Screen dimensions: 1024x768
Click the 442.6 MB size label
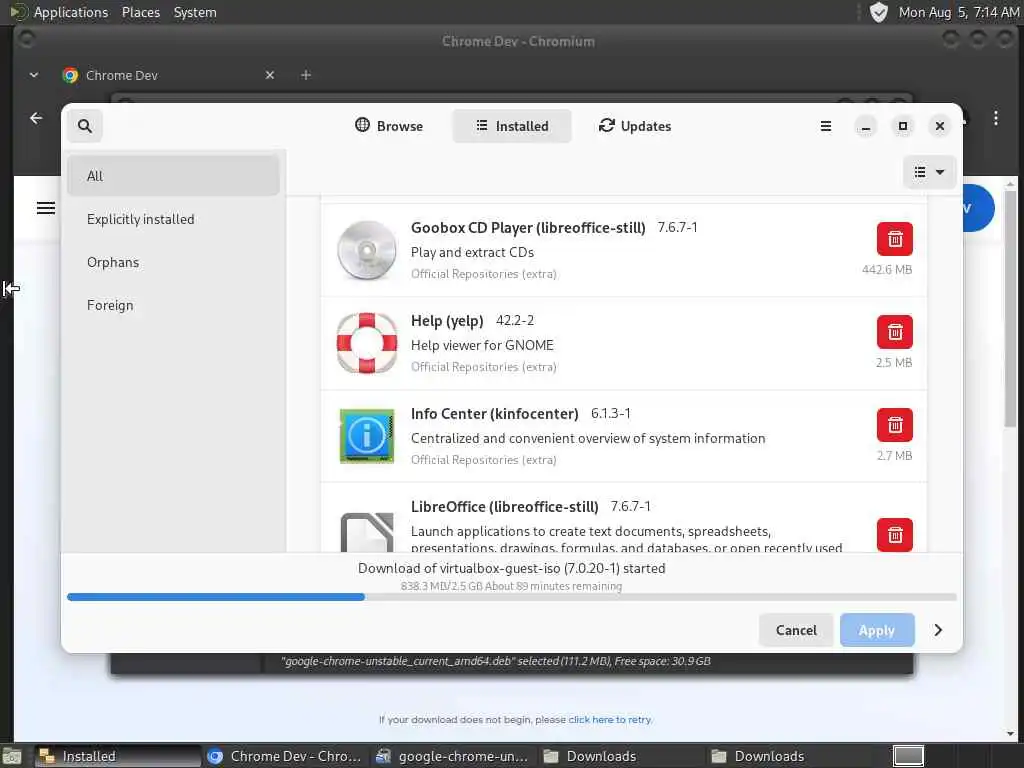click(886, 269)
